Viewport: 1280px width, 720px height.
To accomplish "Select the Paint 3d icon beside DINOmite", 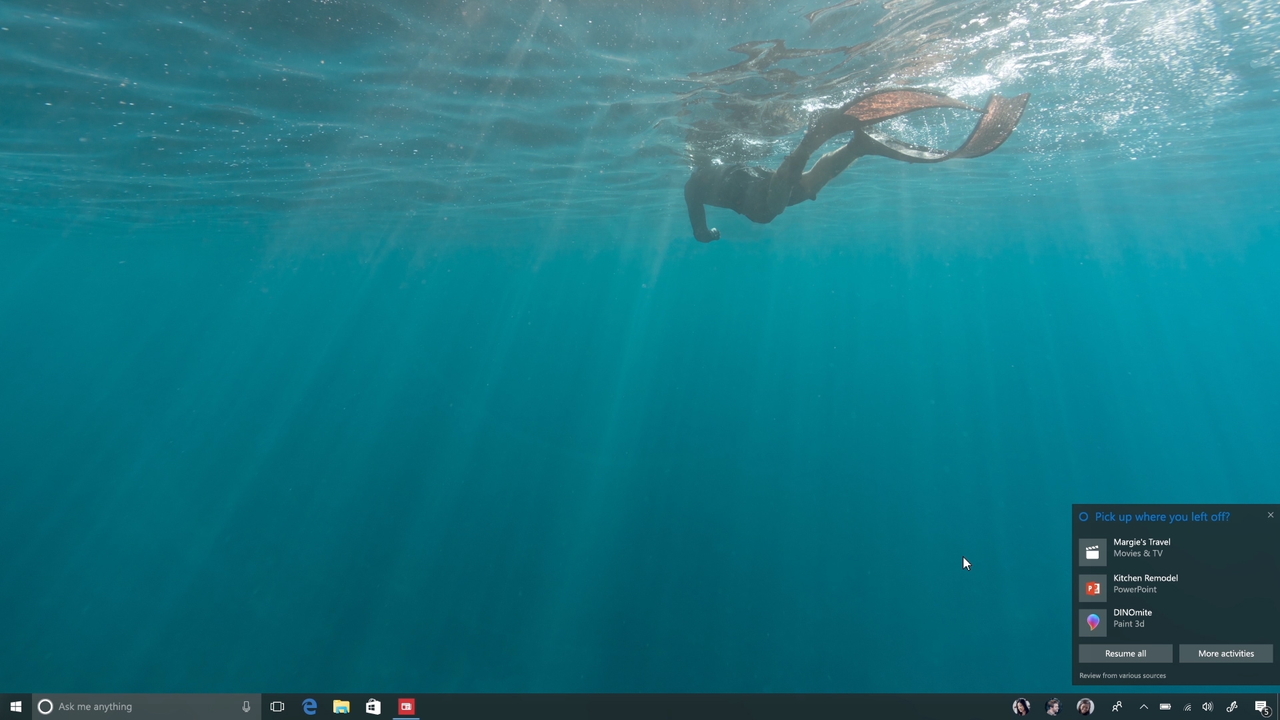I will click(1093, 622).
